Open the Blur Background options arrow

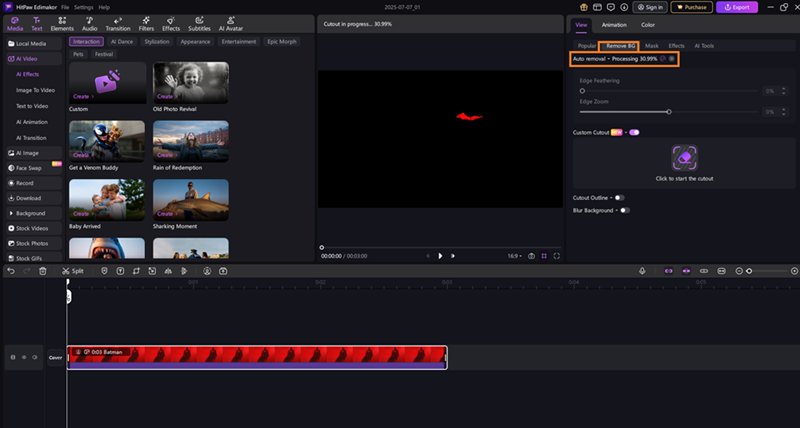pyautogui.click(x=616, y=211)
